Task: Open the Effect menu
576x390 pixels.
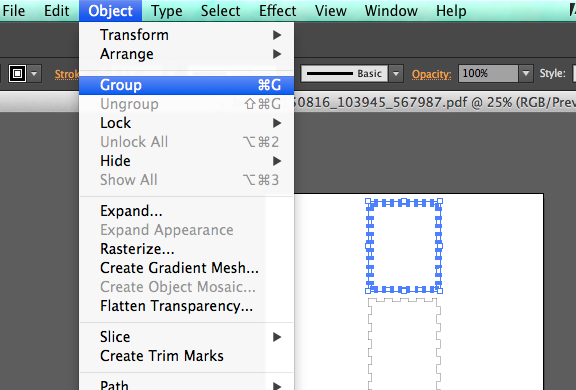Action: click(277, 11)
